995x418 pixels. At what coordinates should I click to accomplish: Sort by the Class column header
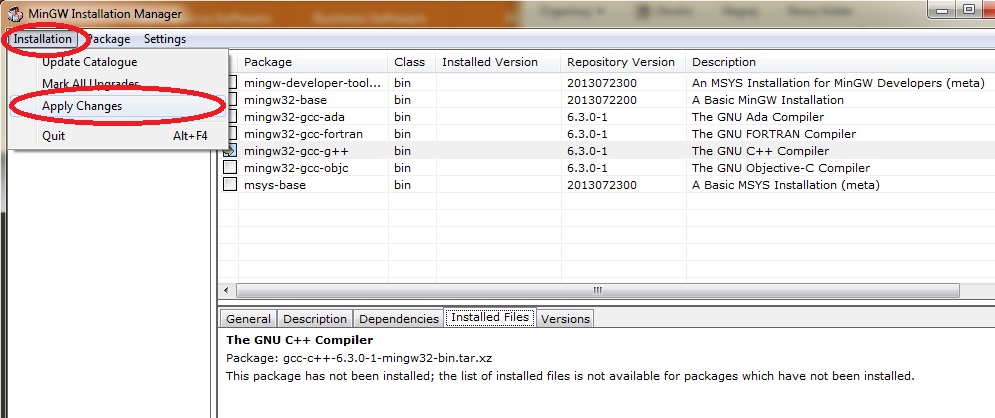[x=412, y=62]
